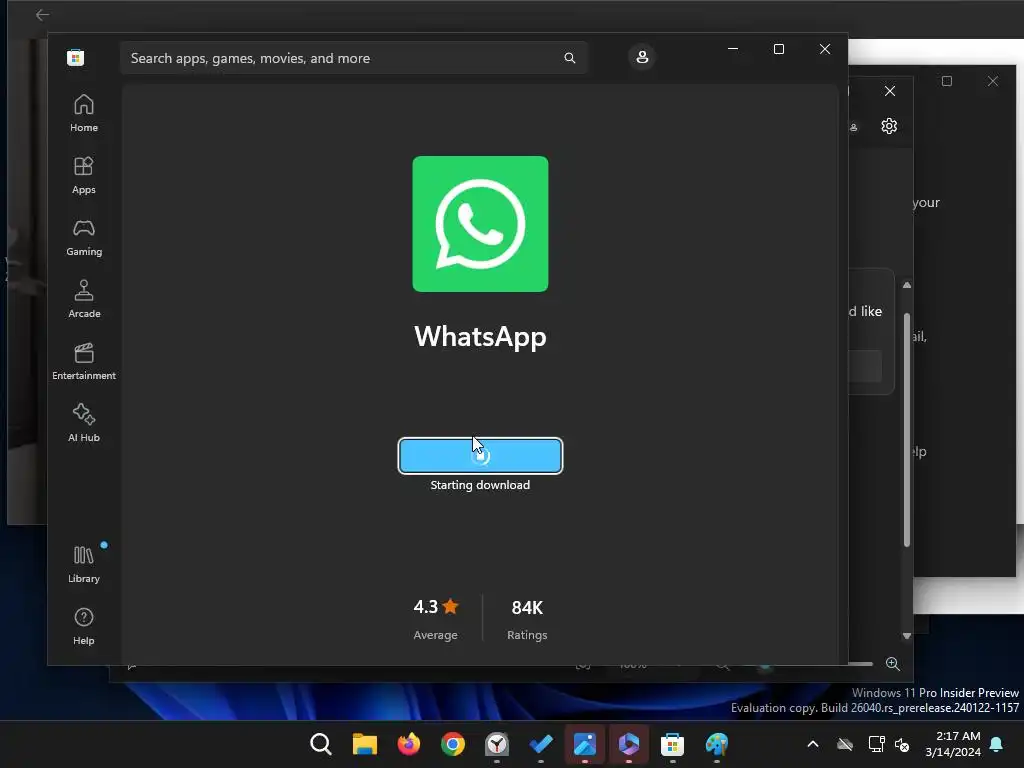Click scrollbar down arrow in background window
The height and width of the screenshot is (768, 1024).
click(906, 636)
